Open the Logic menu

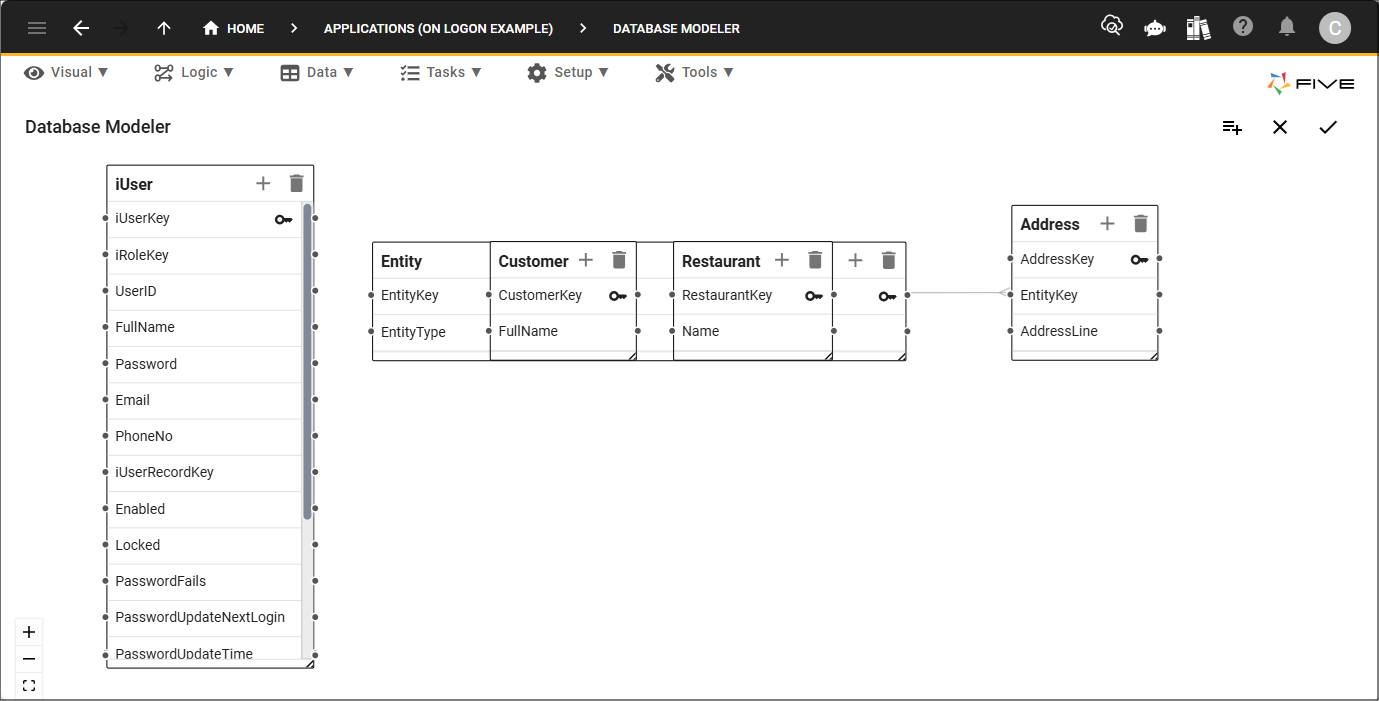[194, 72]
